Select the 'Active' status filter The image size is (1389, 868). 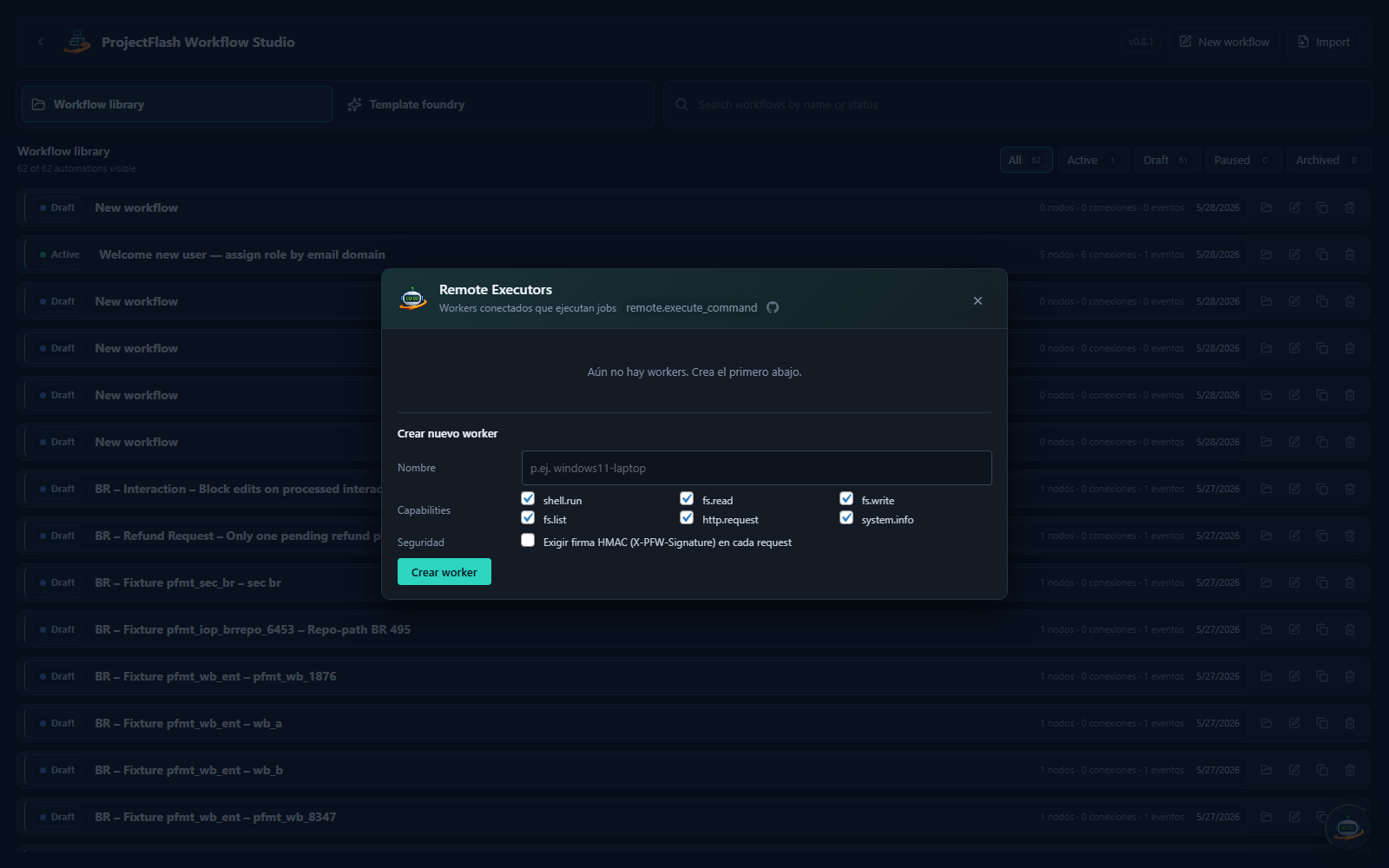1093,160
